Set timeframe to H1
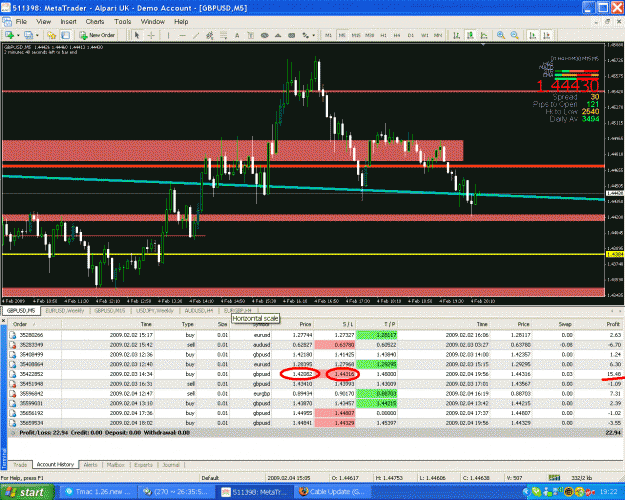This screenshot has width=625, height=500. pos(383,35)
